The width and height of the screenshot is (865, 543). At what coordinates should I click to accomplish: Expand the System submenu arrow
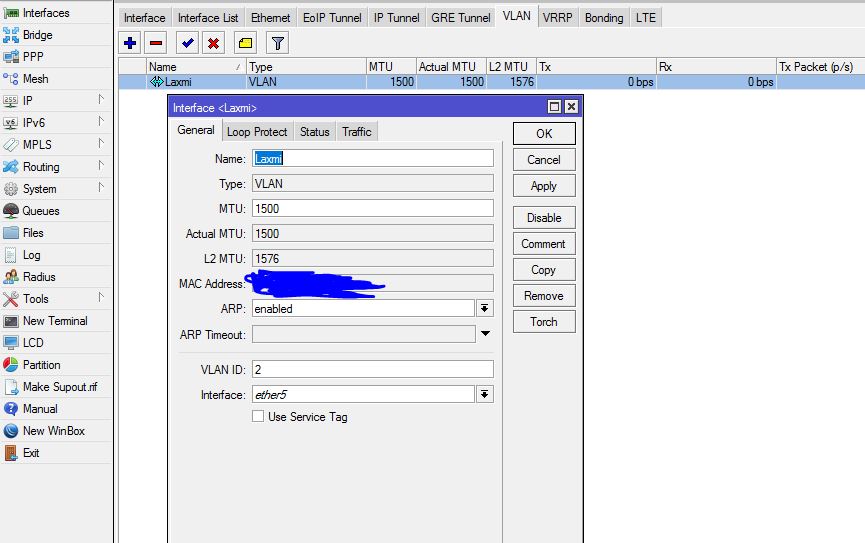click(x=101, y=188)
